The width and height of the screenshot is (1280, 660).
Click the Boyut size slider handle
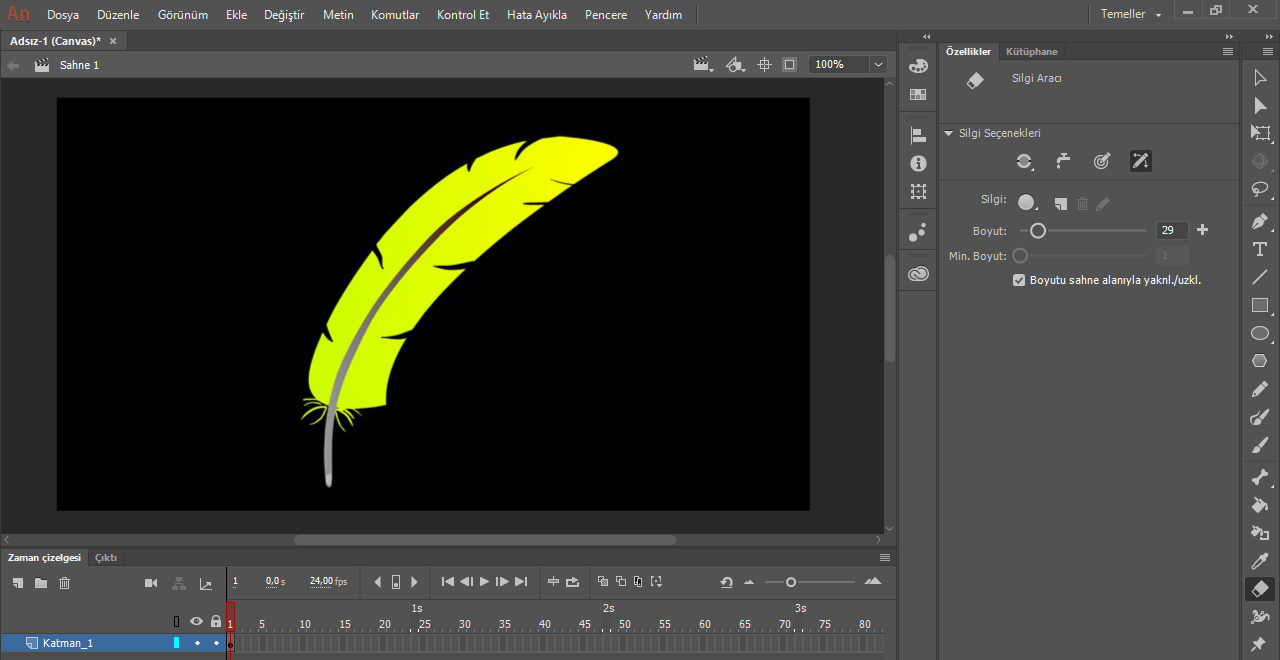click(1038, 231)
